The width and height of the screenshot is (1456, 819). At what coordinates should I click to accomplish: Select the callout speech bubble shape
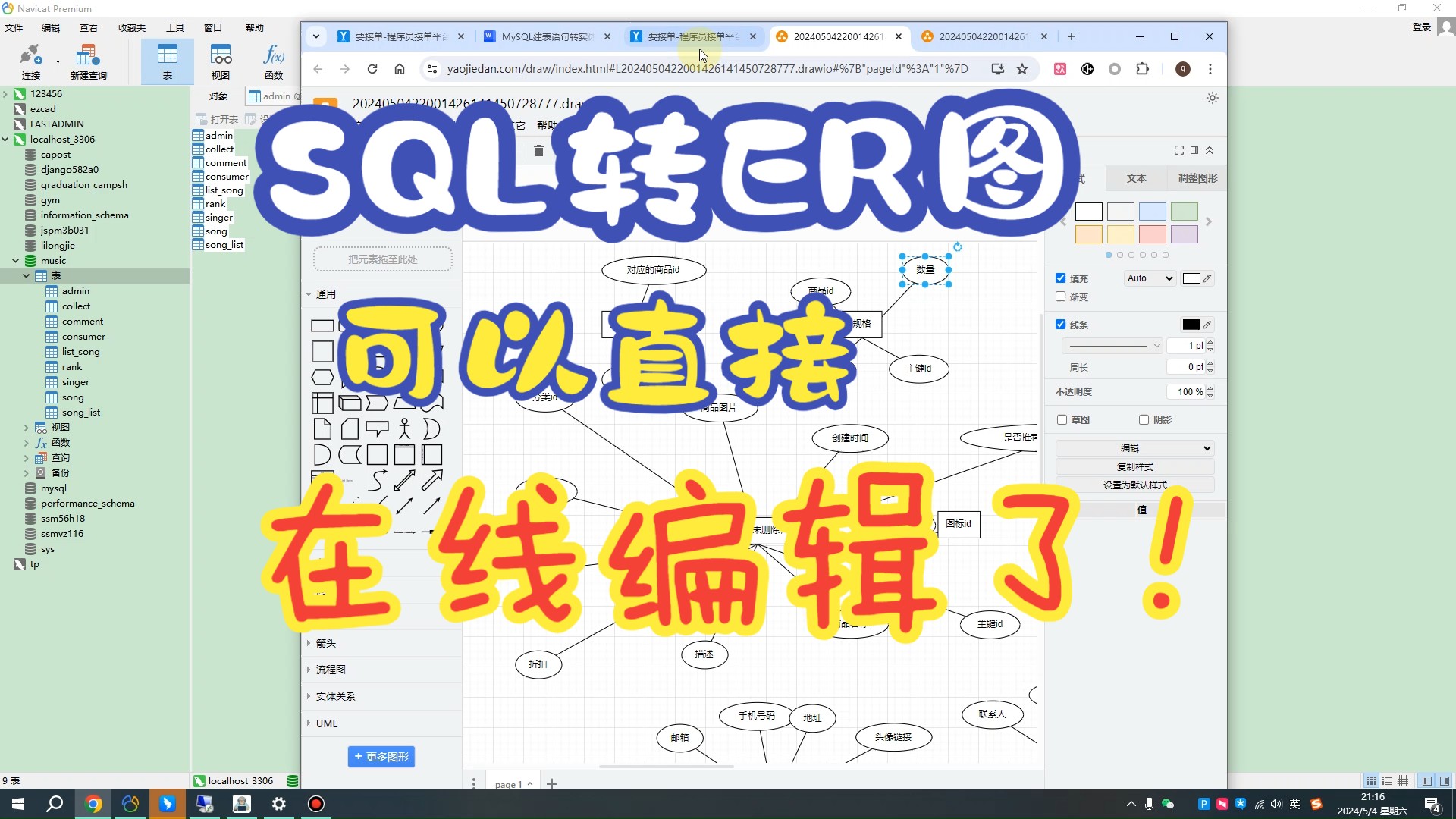pos(377,429)
